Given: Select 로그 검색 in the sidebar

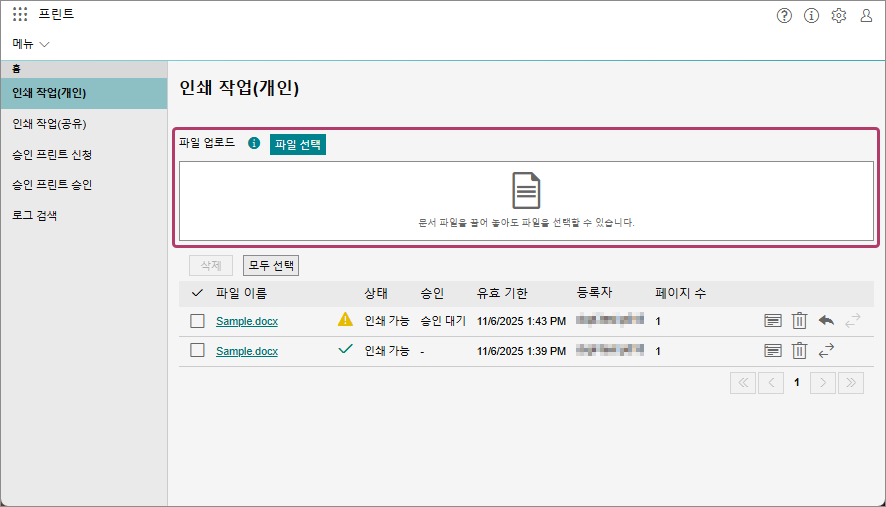Looking at the screenshot, I should (x=34, y=215).
